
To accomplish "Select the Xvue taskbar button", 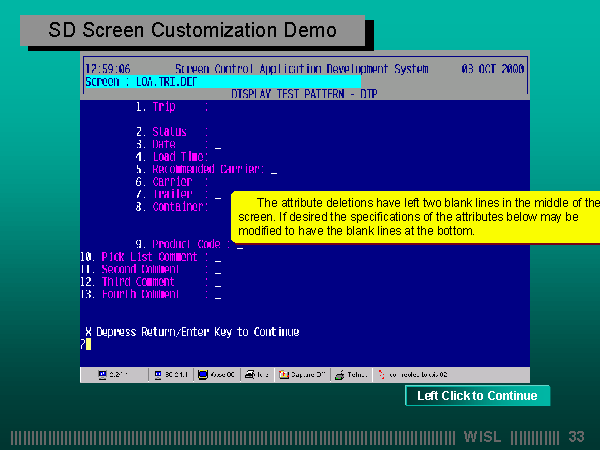I will [x=218, y=375].
